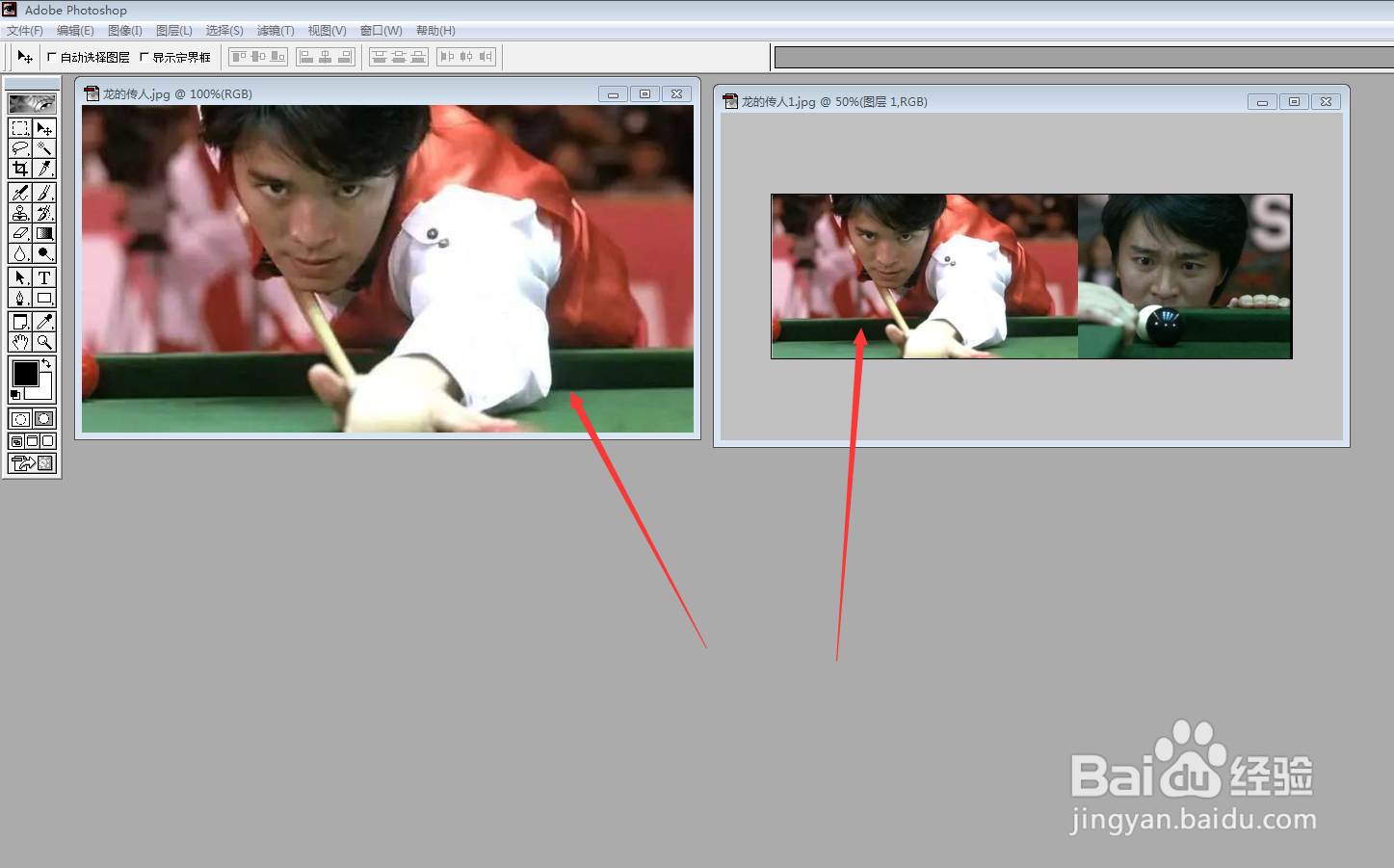Image resolution: width=1394 pixels, height=868 pixels.
Task: Select the Rectangular Marquee tool
Action: point(19,128)
